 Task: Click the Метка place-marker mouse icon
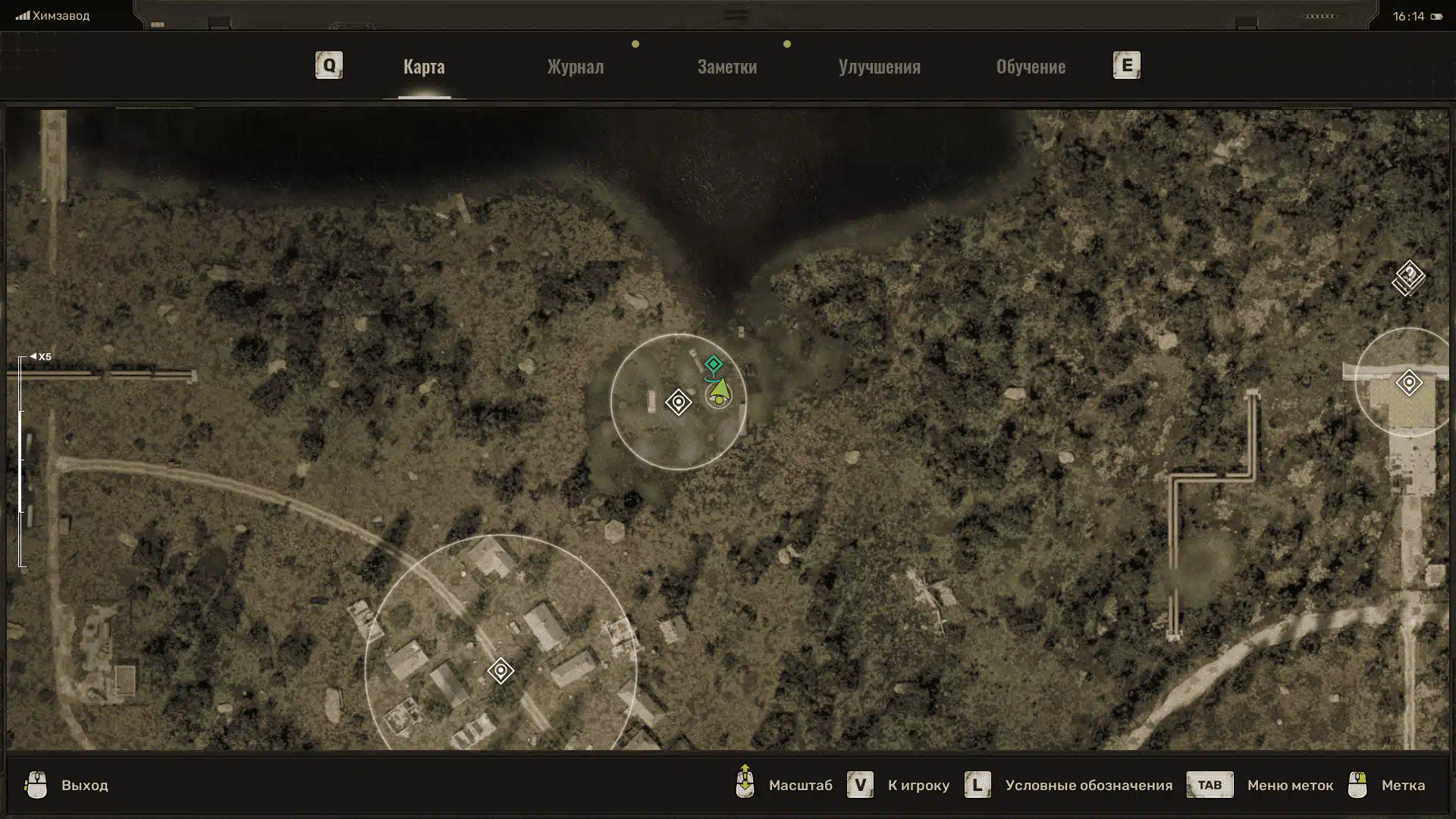pos(1357,785)
